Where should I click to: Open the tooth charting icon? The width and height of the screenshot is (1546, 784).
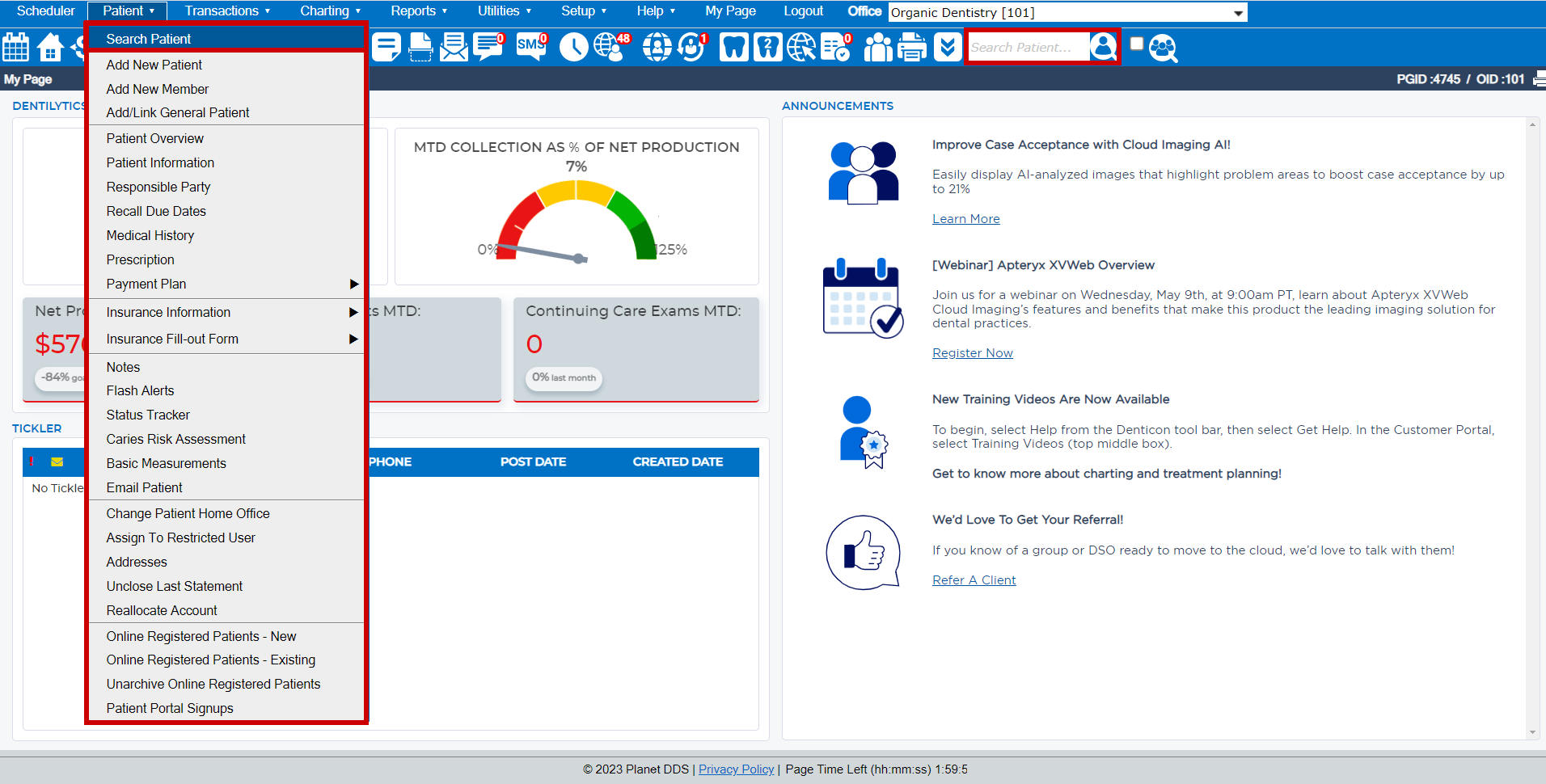733,48
